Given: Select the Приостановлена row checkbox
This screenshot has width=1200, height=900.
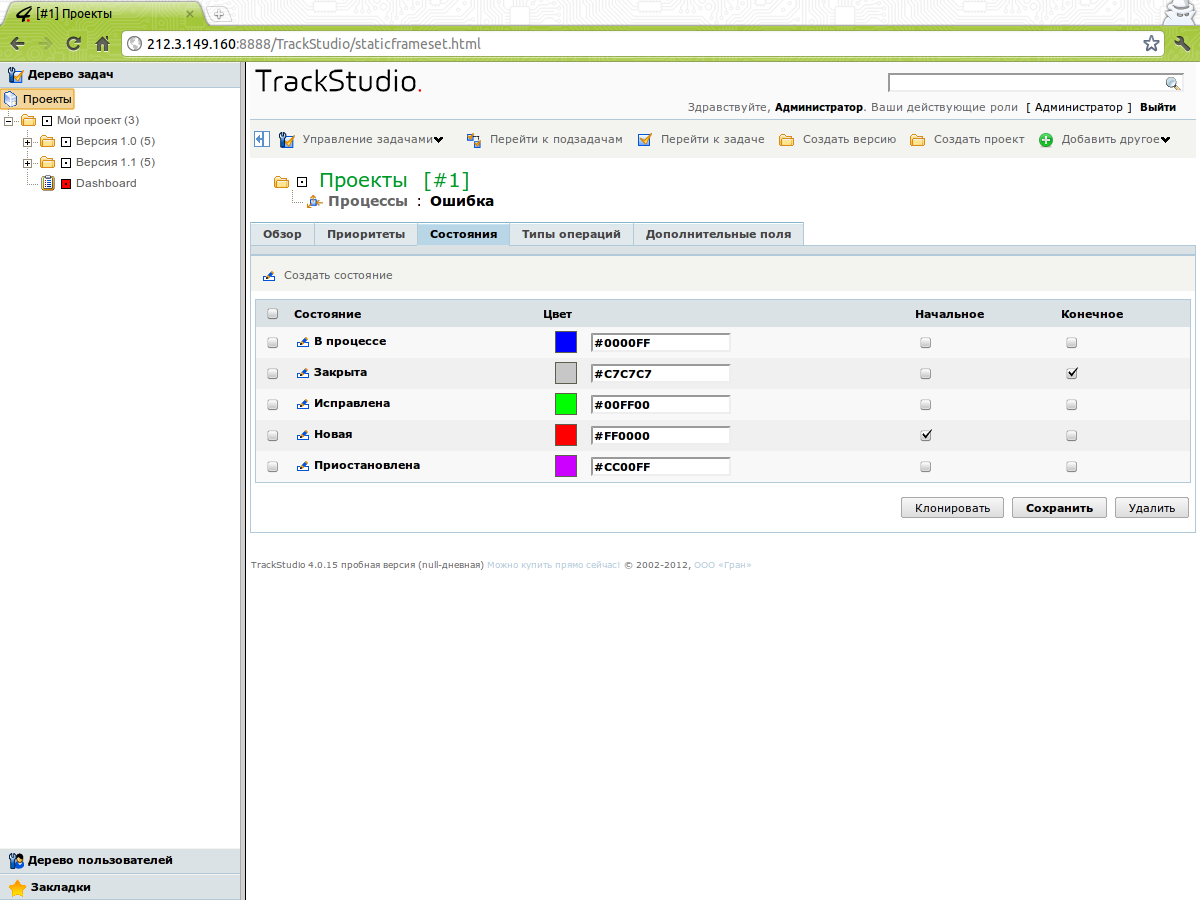Looking at the screenshot, I should (273, 466).
